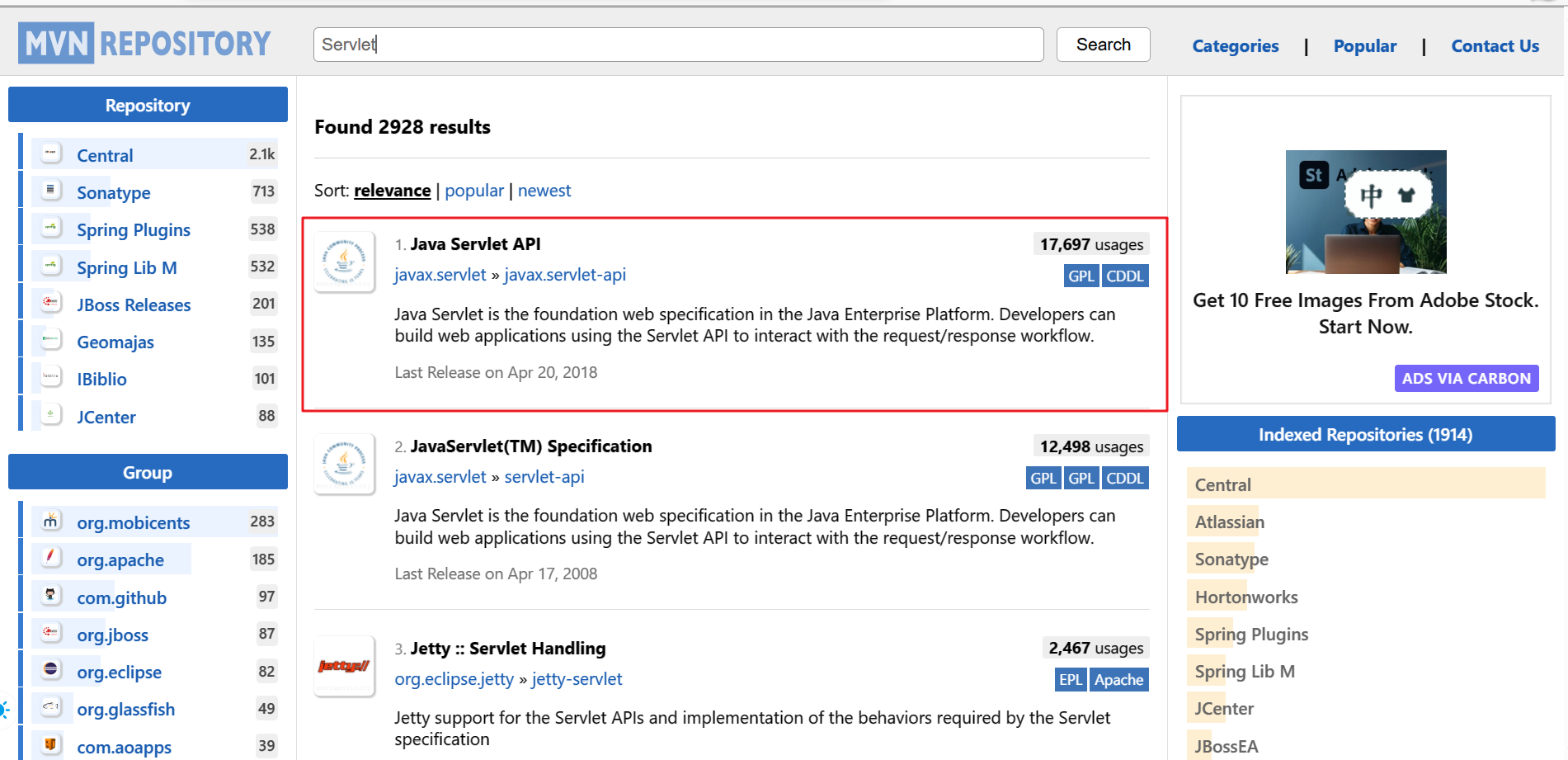Sort results by relevance

392,191
